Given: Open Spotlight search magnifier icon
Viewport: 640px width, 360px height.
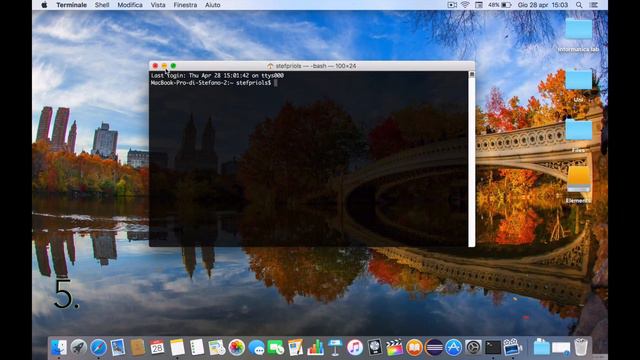Looking at the screenshot, I should [579, 5].
